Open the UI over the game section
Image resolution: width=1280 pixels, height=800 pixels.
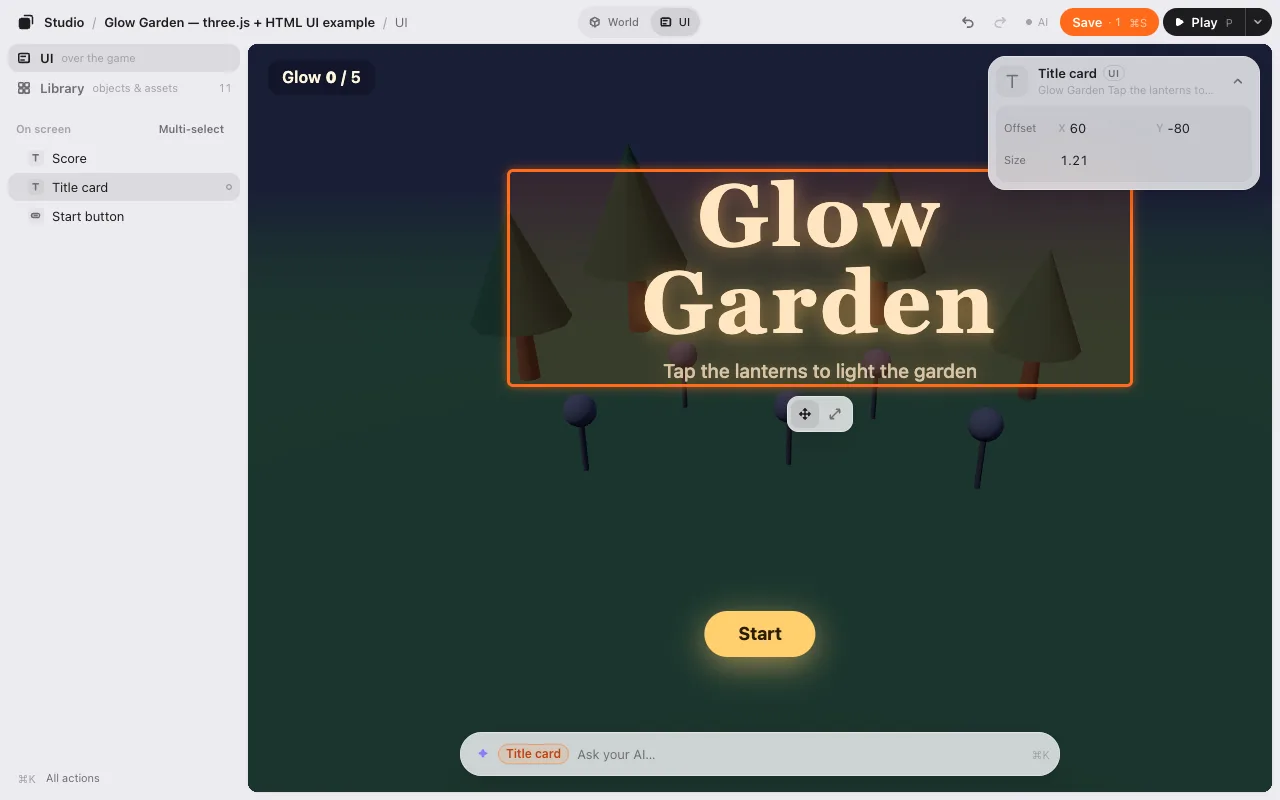coord(124,58)
